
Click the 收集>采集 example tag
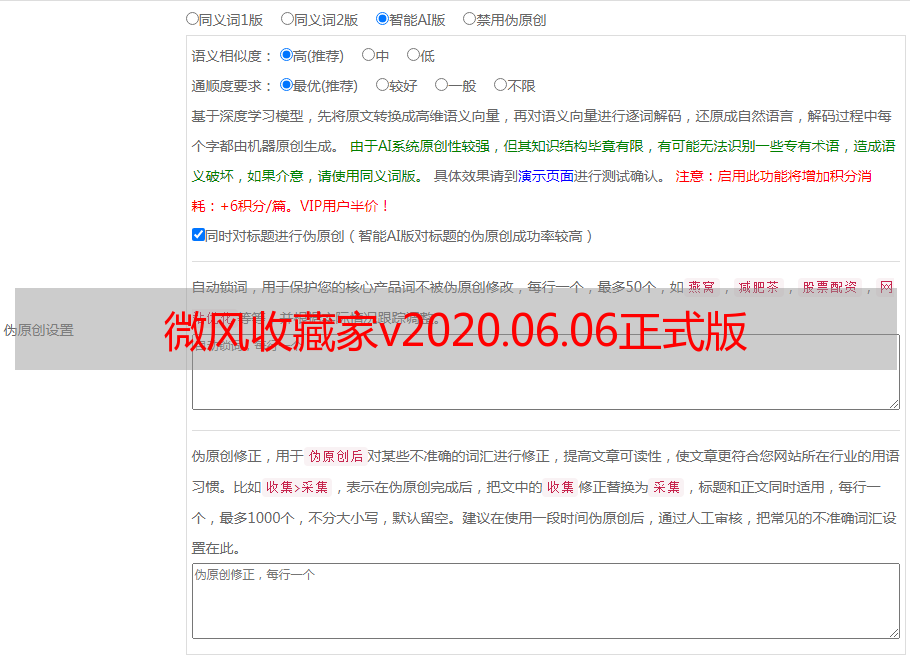[x=297, y=487]
